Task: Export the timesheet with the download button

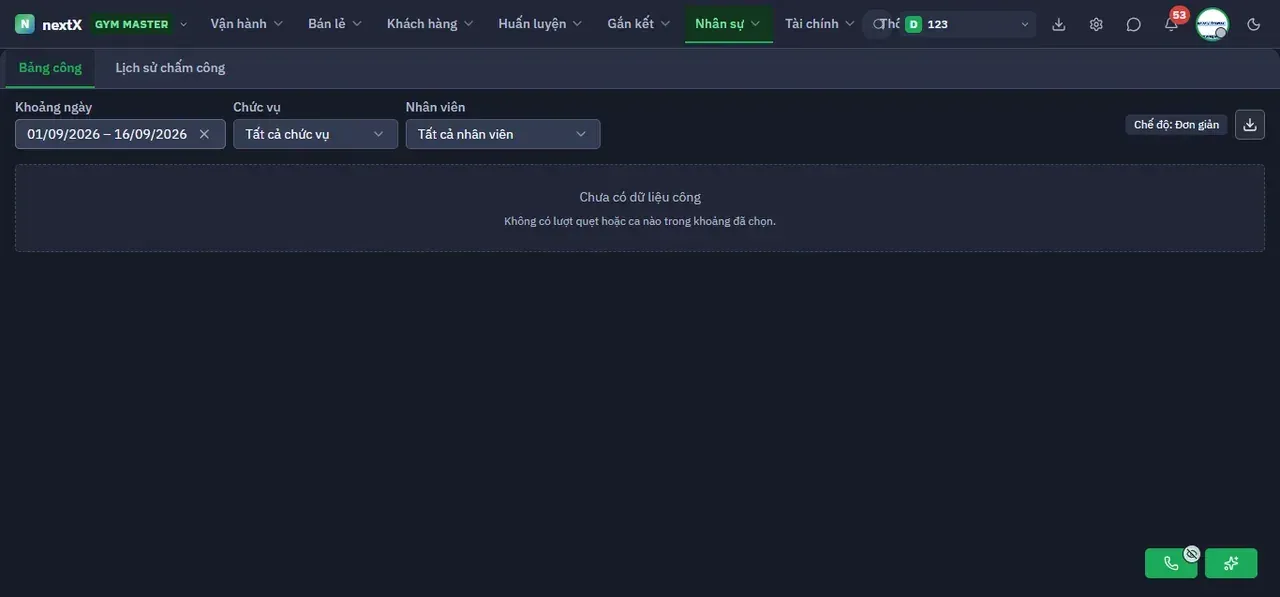Action: pos(1250,125)
